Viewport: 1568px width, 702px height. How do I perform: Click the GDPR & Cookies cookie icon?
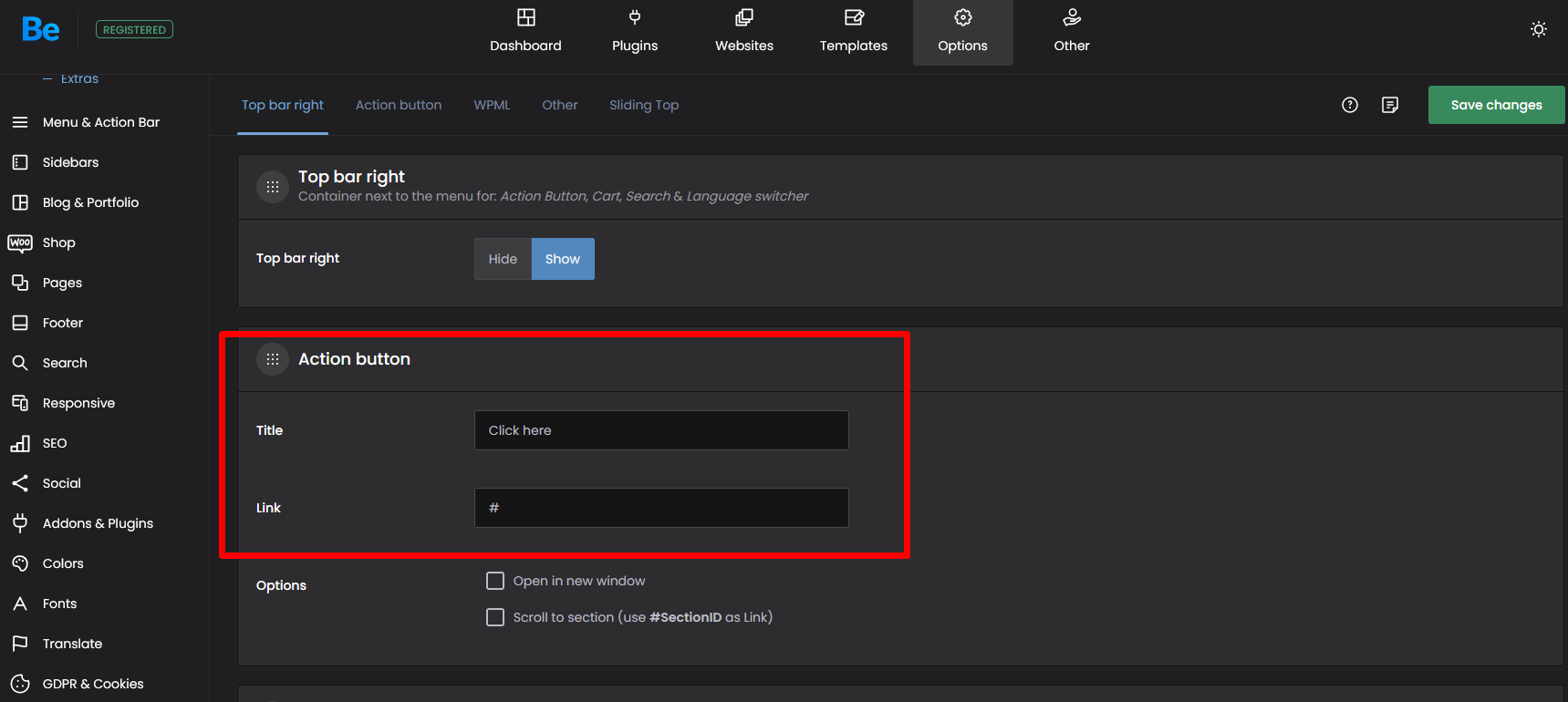pyautogui.click(x=20, y=684)
